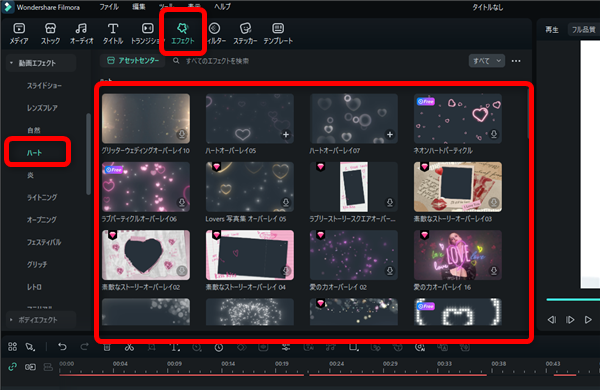Select the ライトニング effect category

[x=42, y=197]
